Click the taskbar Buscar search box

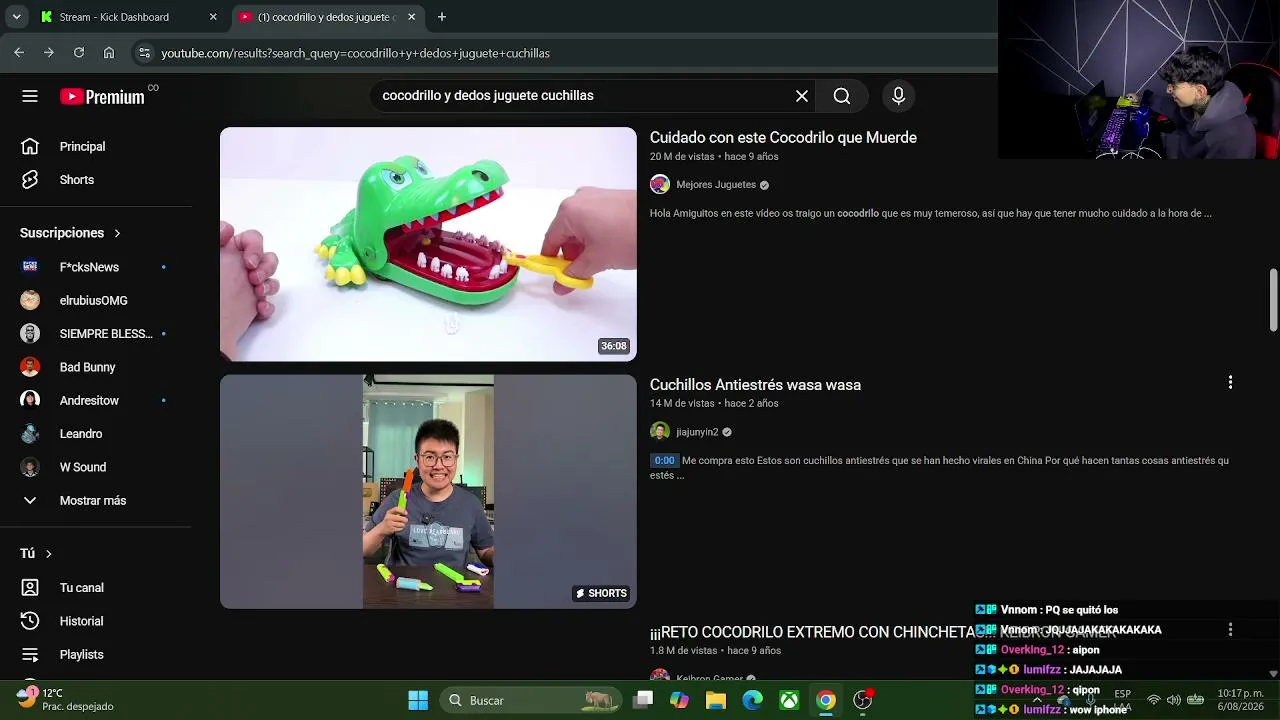click(x=530, y=700)
